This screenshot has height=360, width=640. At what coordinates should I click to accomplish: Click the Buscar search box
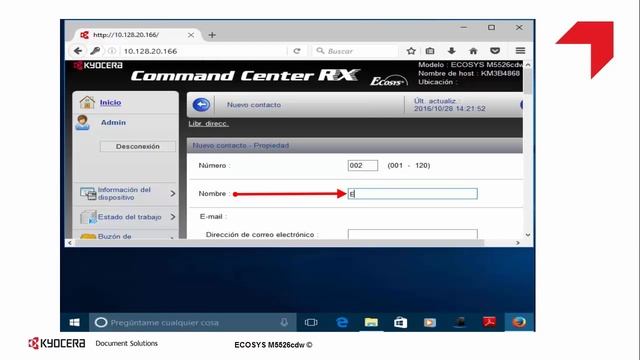tap(355, 51)
